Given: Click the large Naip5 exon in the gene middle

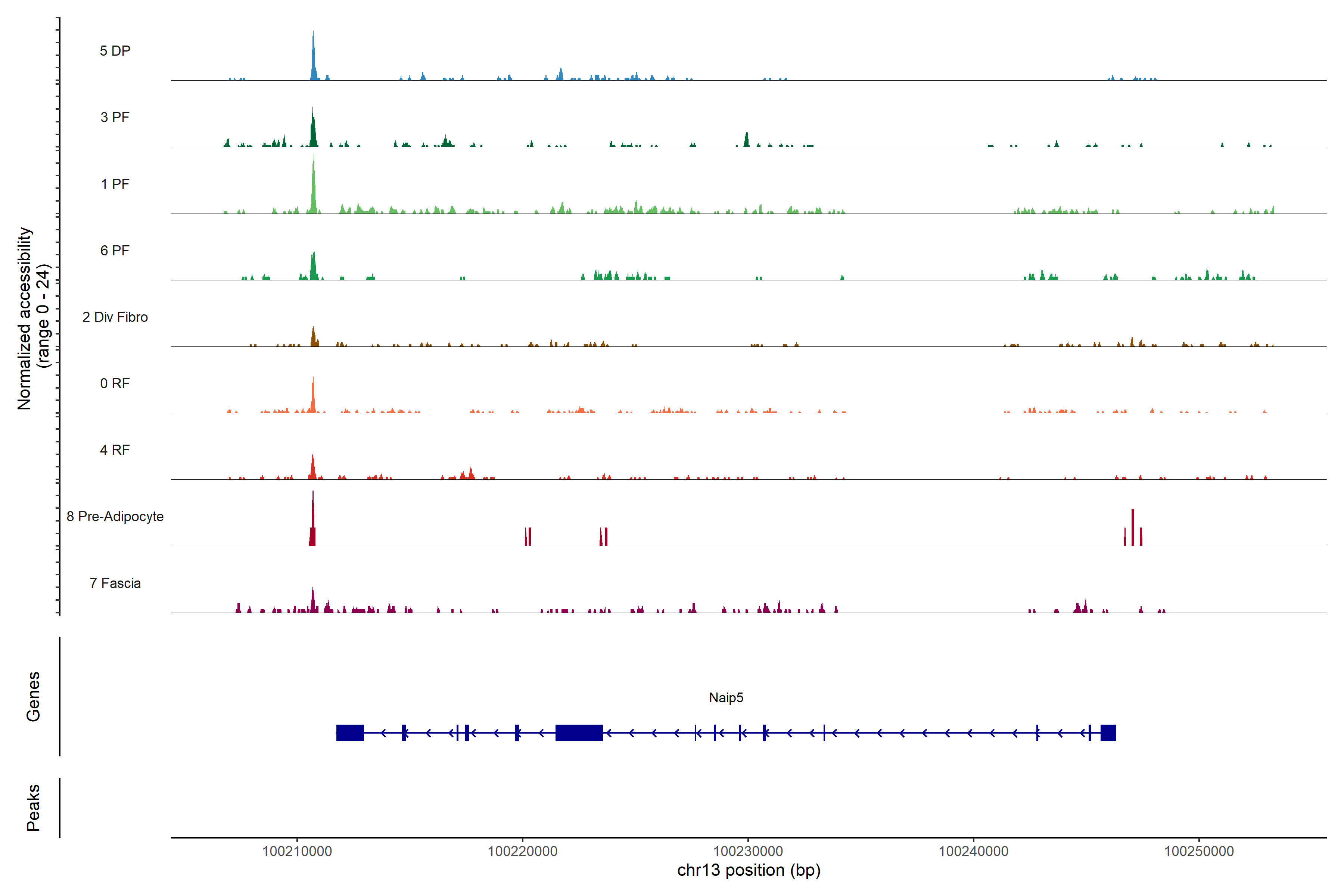Looking at the screenshot, I should tap(579, 732).
